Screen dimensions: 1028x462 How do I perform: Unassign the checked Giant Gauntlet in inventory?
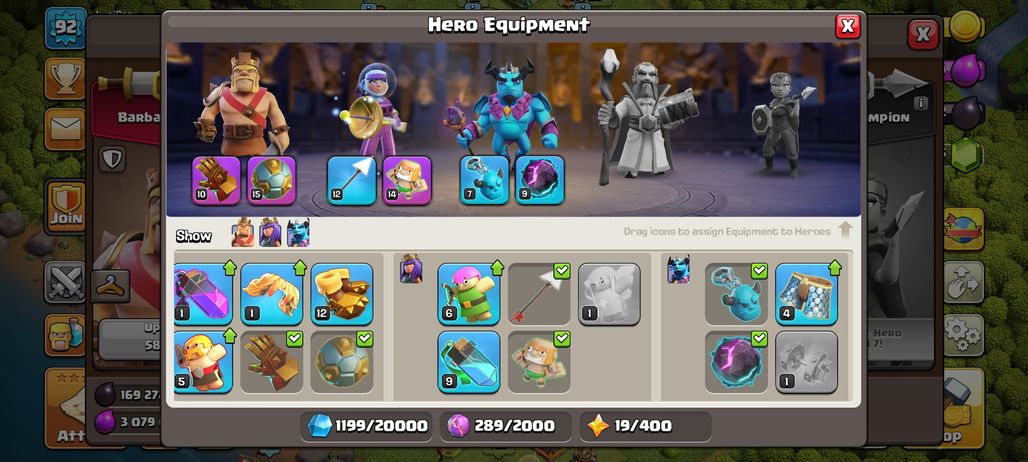pos(271,362)
